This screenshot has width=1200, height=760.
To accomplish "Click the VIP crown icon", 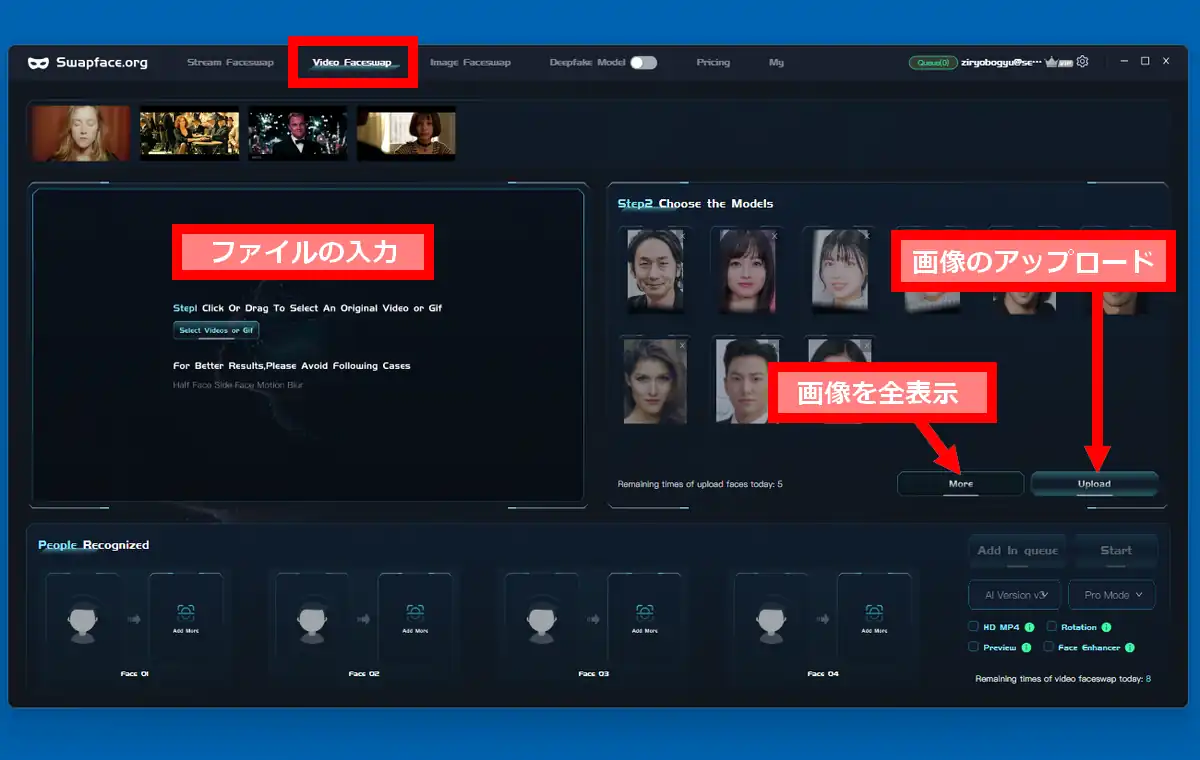I will [x=1052, y=62].
